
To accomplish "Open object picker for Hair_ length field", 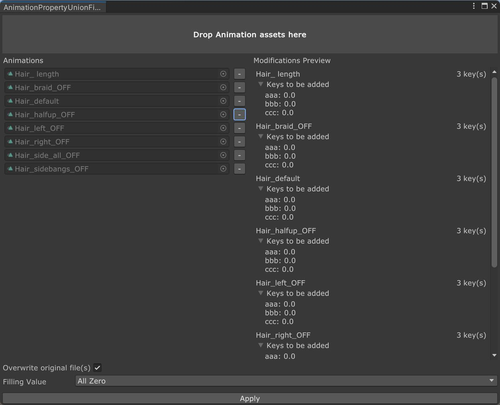I will [223, 74].
